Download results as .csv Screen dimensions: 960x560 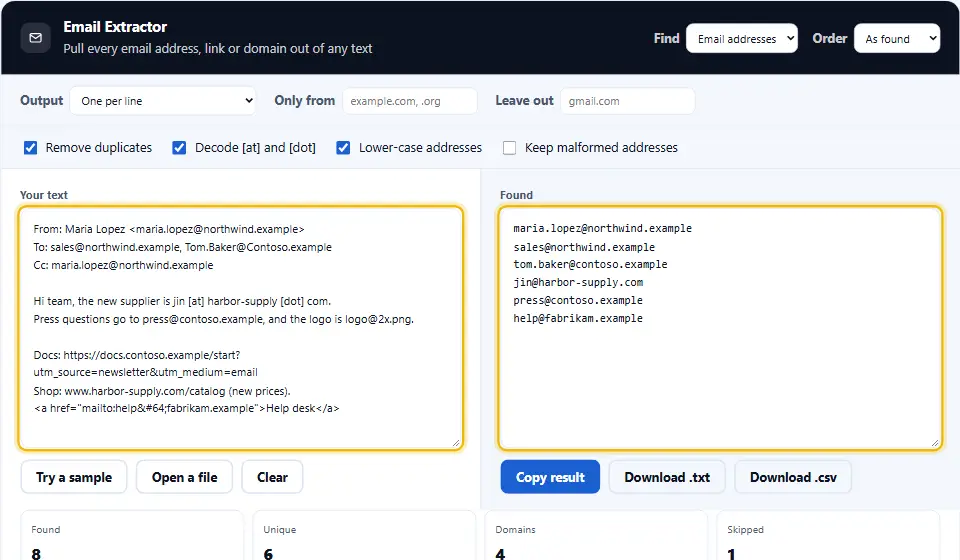click(793, 477)
